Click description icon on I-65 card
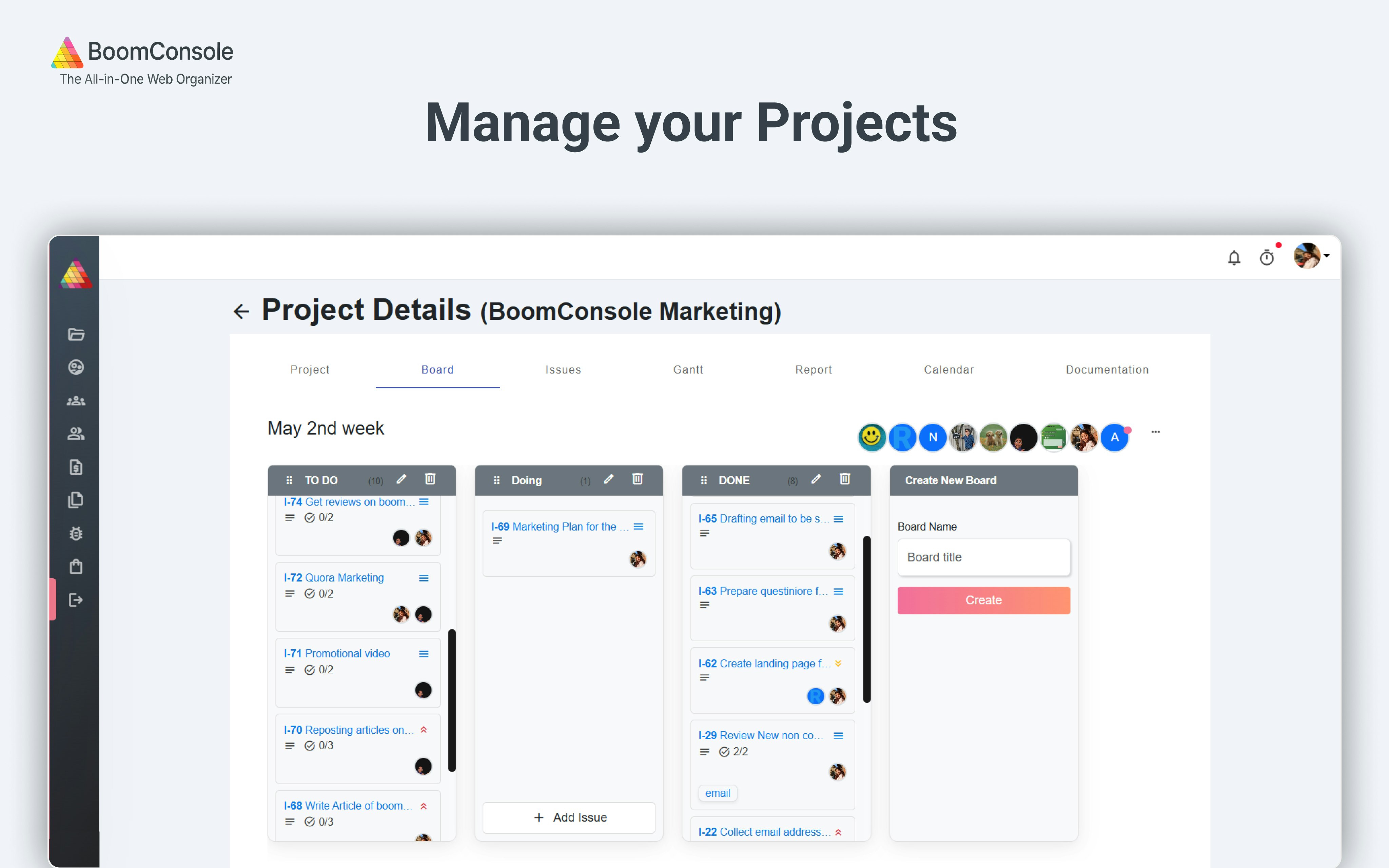This screenshot has height=868, width=1389. coord(704,534)
